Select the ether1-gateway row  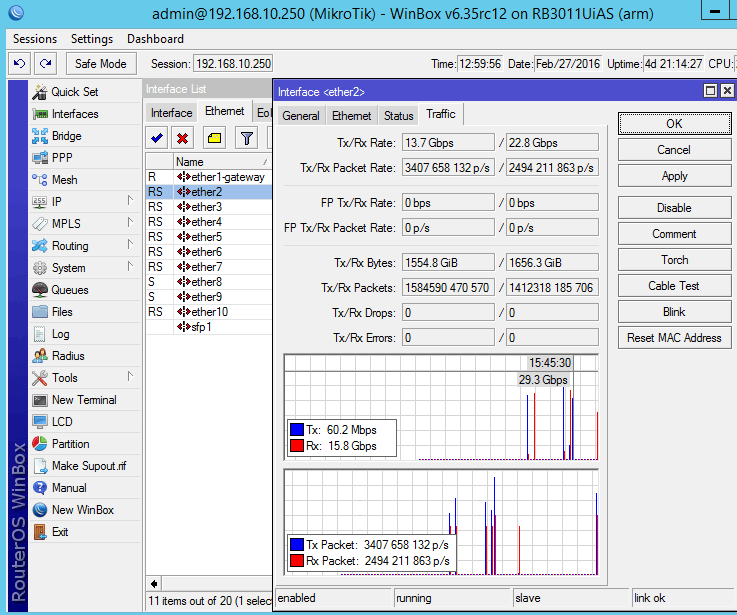pos(209,177)
